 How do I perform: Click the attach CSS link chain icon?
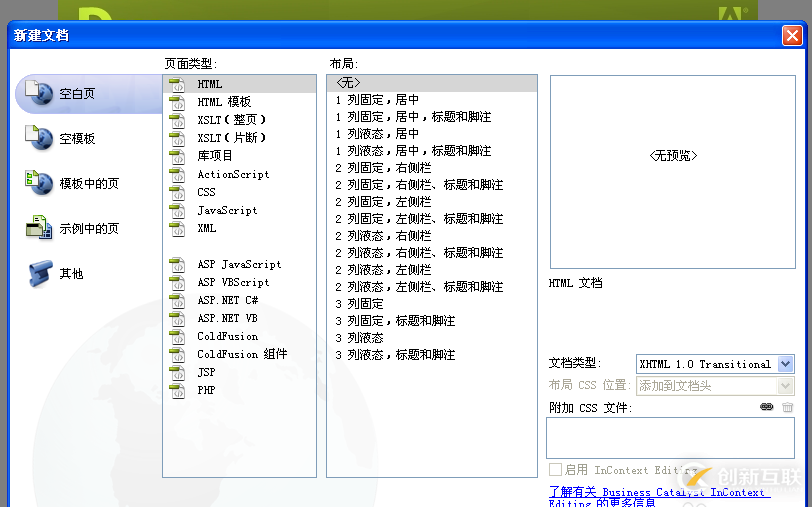pyautogui.click(x=766, y=407)
